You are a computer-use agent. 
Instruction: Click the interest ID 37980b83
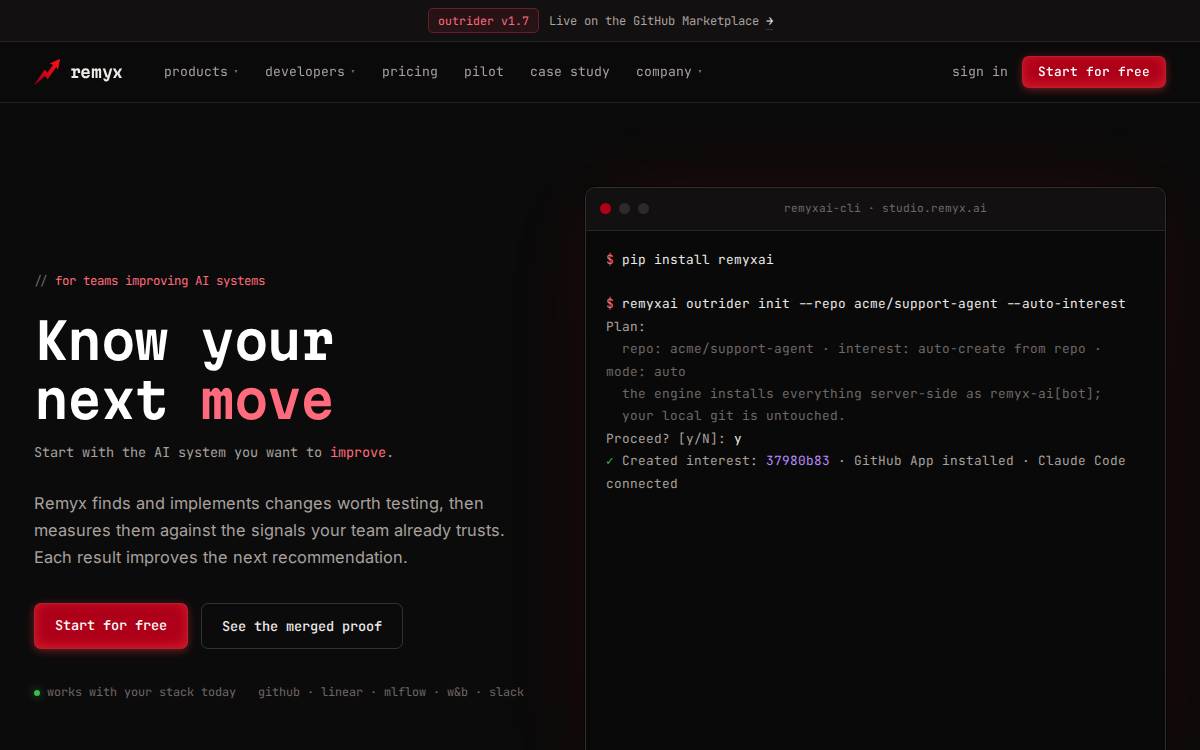(x=798, y=461)
